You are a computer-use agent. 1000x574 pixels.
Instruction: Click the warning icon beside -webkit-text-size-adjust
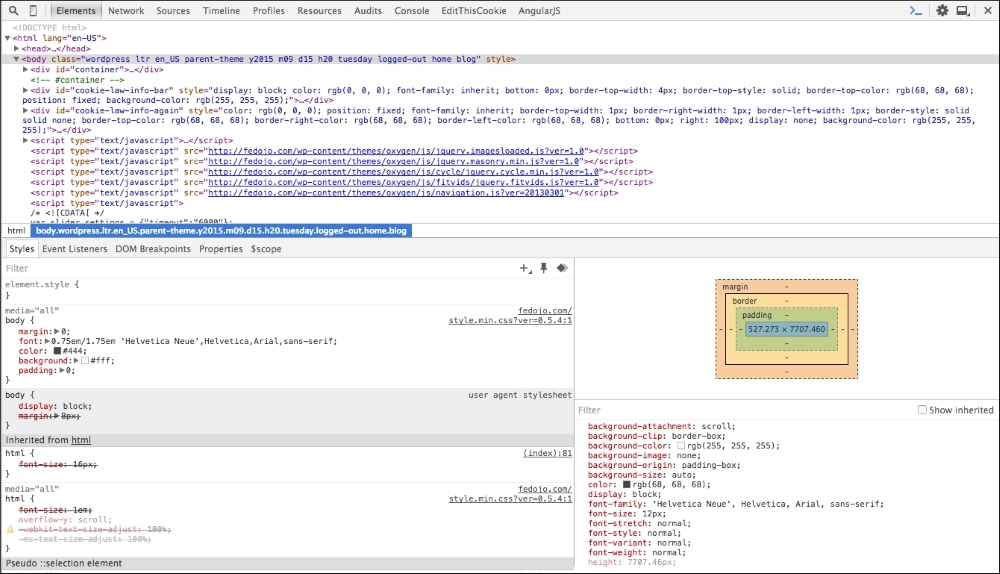coord(10,529)
